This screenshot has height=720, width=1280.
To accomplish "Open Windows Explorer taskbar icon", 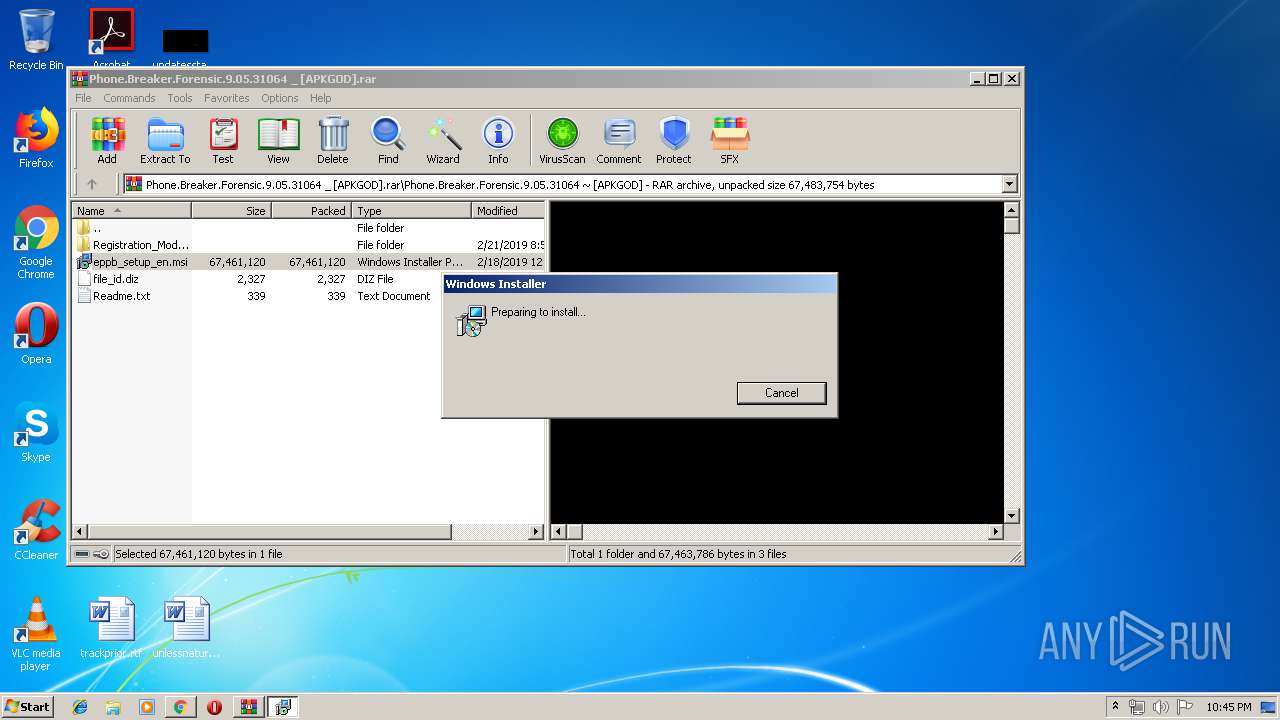I will (113, 707).
